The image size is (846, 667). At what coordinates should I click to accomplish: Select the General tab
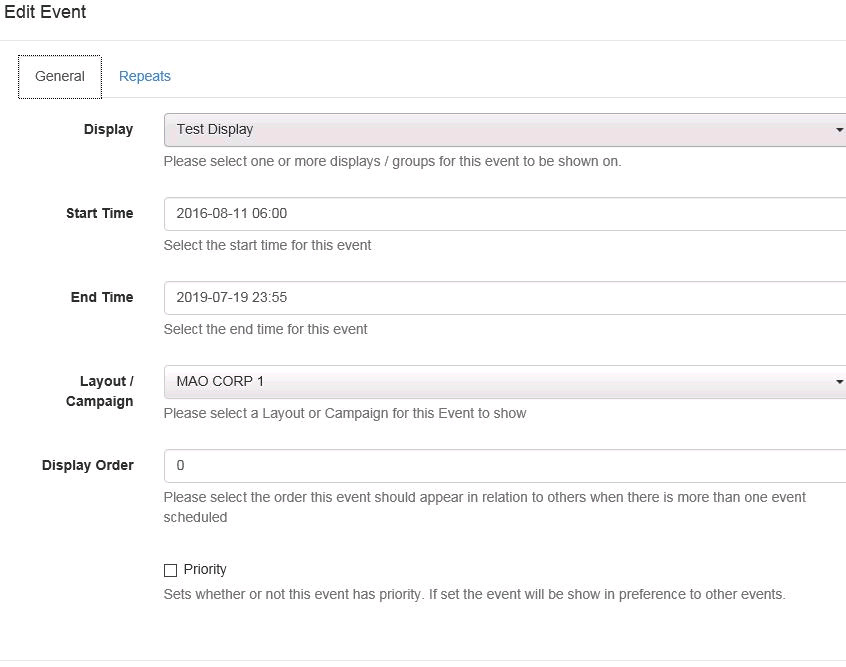pyautogui.click(x=60, y=77)
